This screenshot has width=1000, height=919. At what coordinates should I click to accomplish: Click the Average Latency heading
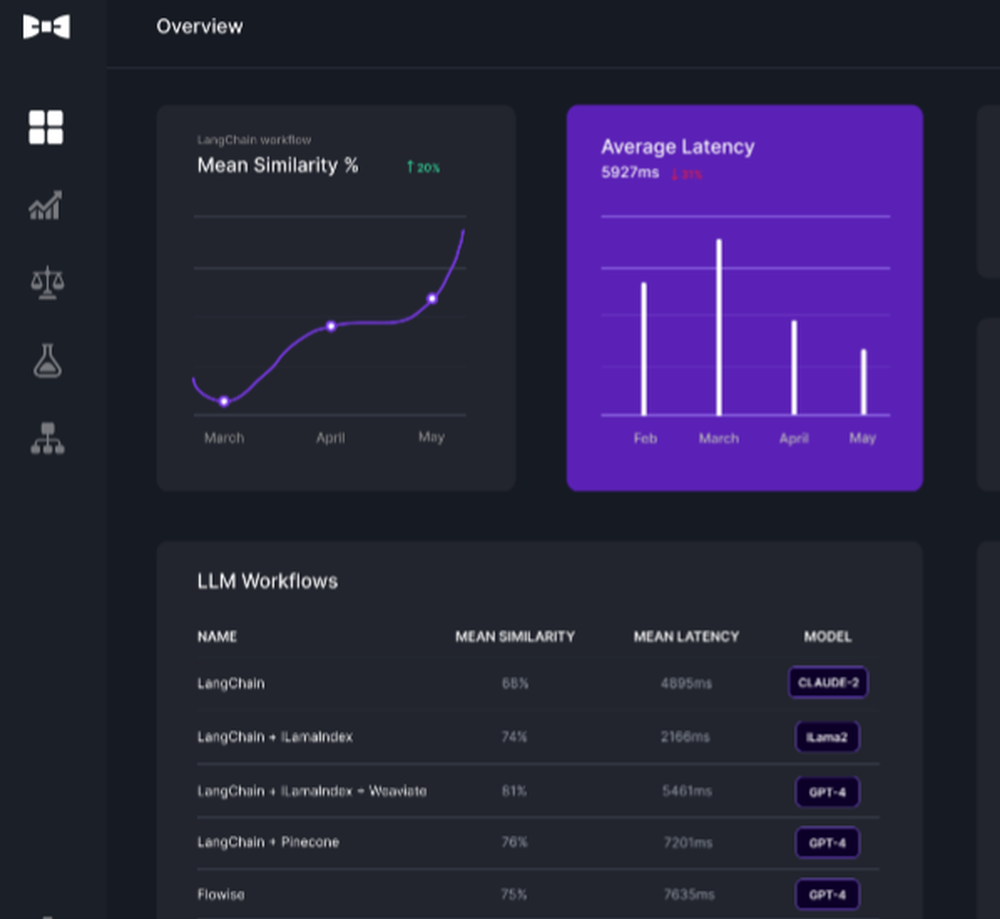[x=677, y=147]
